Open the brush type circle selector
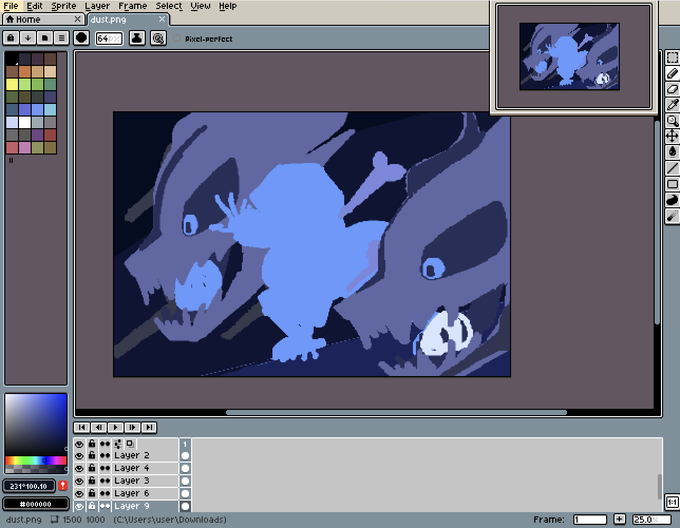Image resolution: width=680 pixels, height=528 pixels. 81,38
